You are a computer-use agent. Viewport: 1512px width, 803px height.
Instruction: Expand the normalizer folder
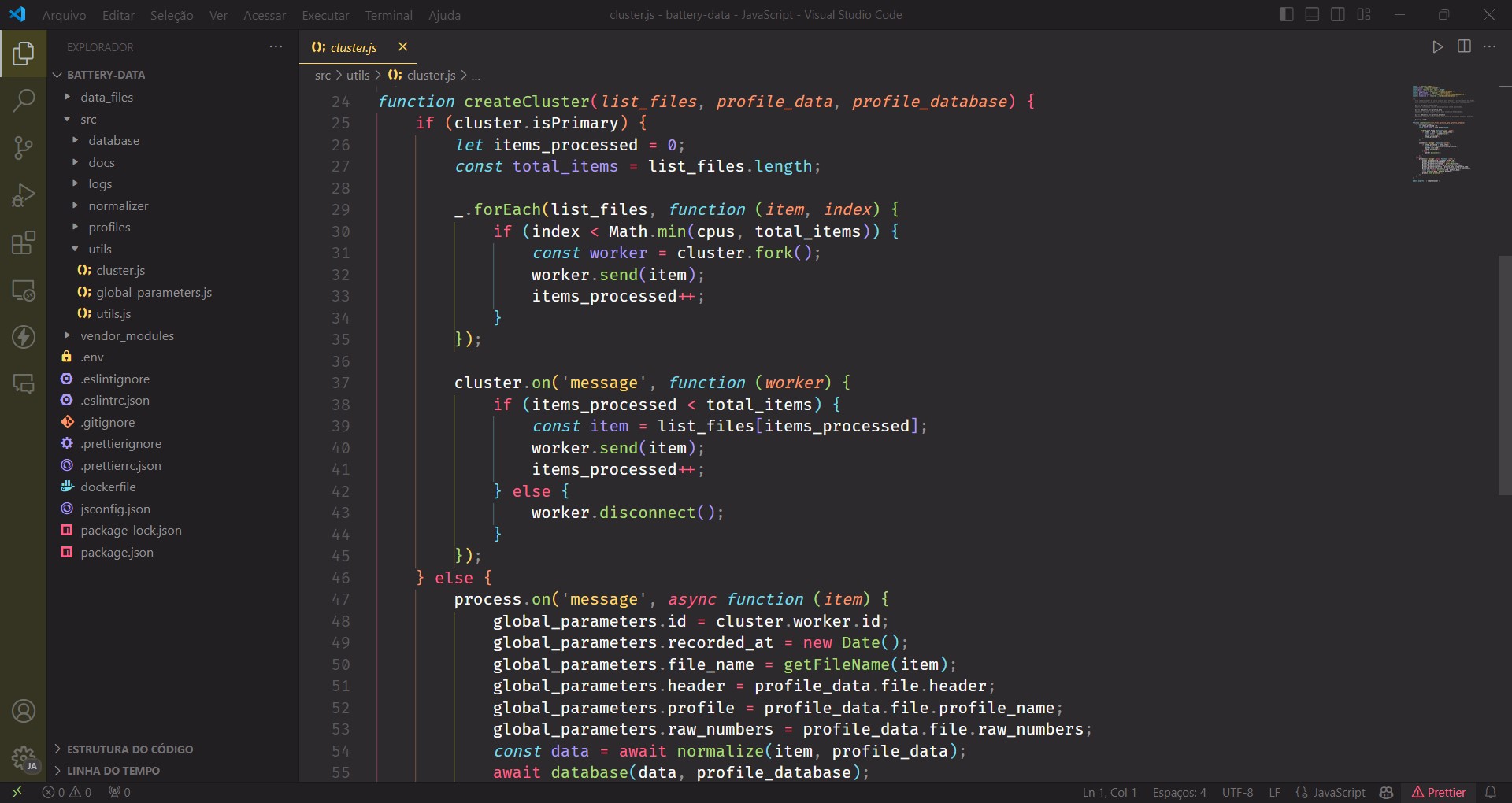coord(118,205)
